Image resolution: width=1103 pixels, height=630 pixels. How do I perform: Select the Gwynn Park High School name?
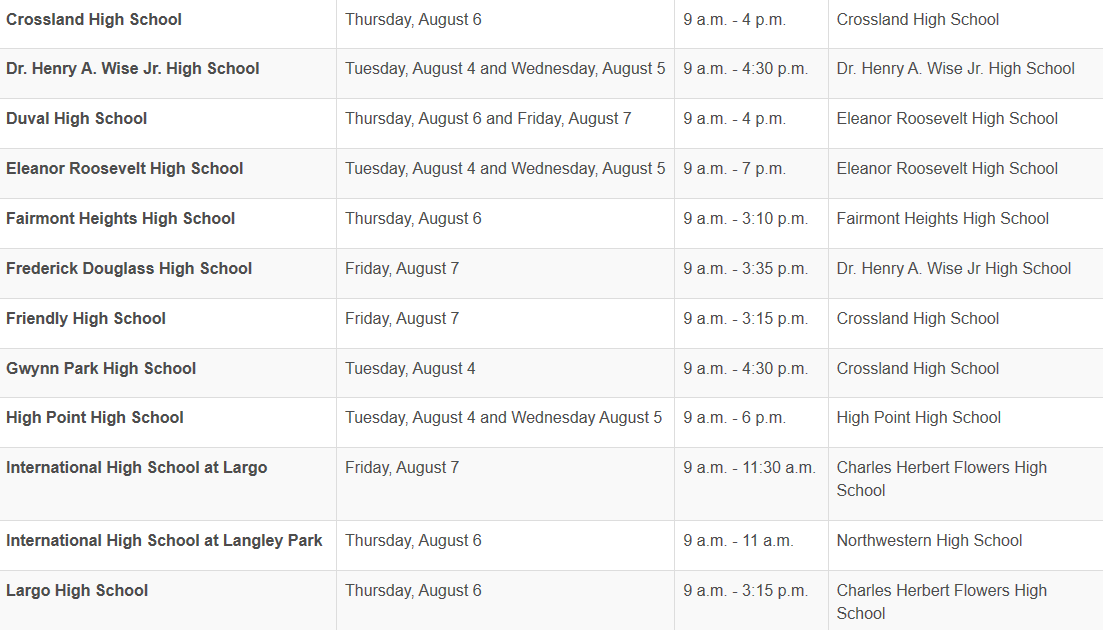coord(101,369)
